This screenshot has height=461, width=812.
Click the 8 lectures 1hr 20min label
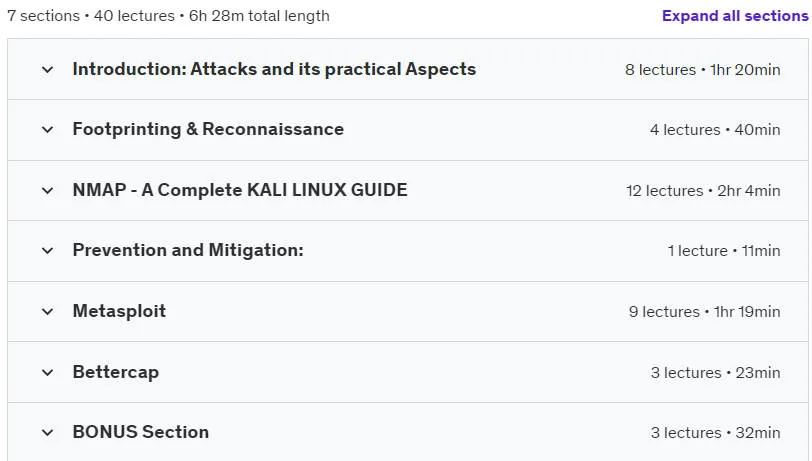pyautogui.click(x=702, y=69)
